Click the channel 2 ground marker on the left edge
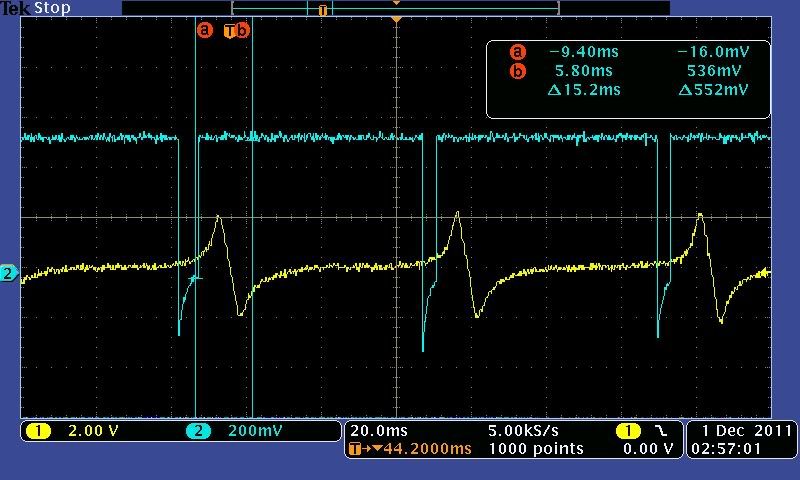800x480 pixels. point(9,273)
